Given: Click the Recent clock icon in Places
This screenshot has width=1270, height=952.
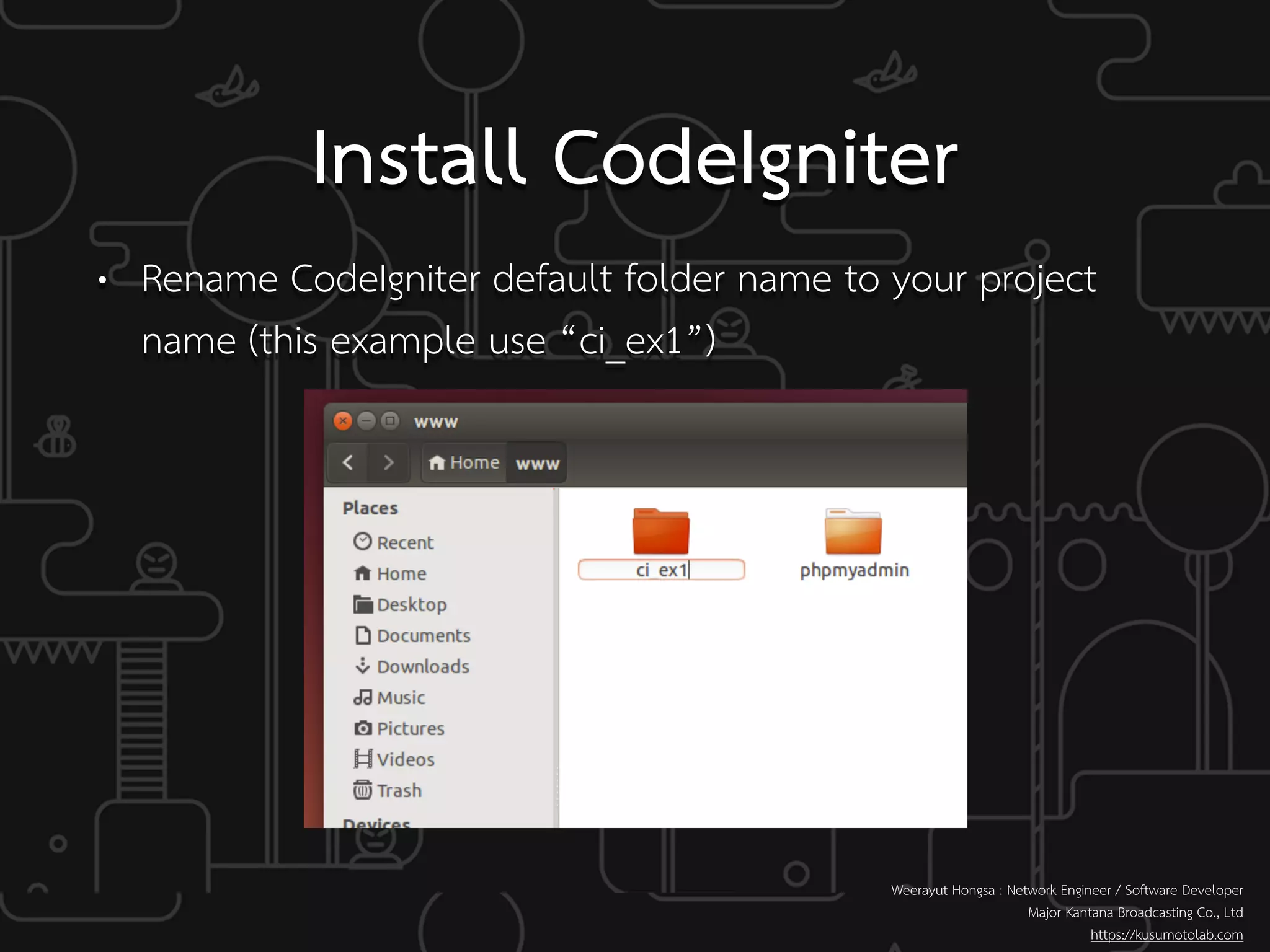Looking at the screenshot, I should pos(363,542).
